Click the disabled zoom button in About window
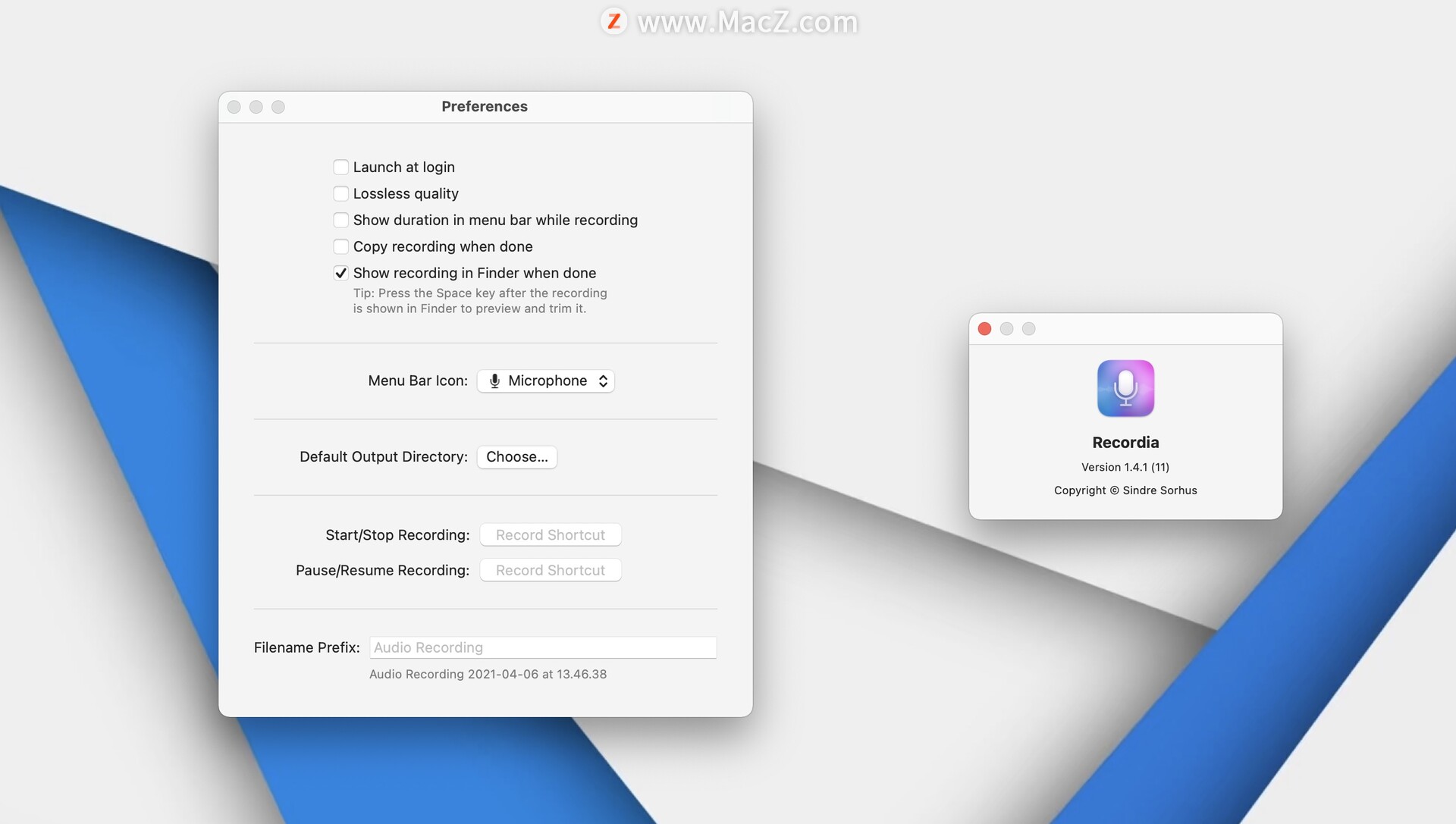Image resolution: width=1456 pixels, height=824 pixels. (1029, 329)
